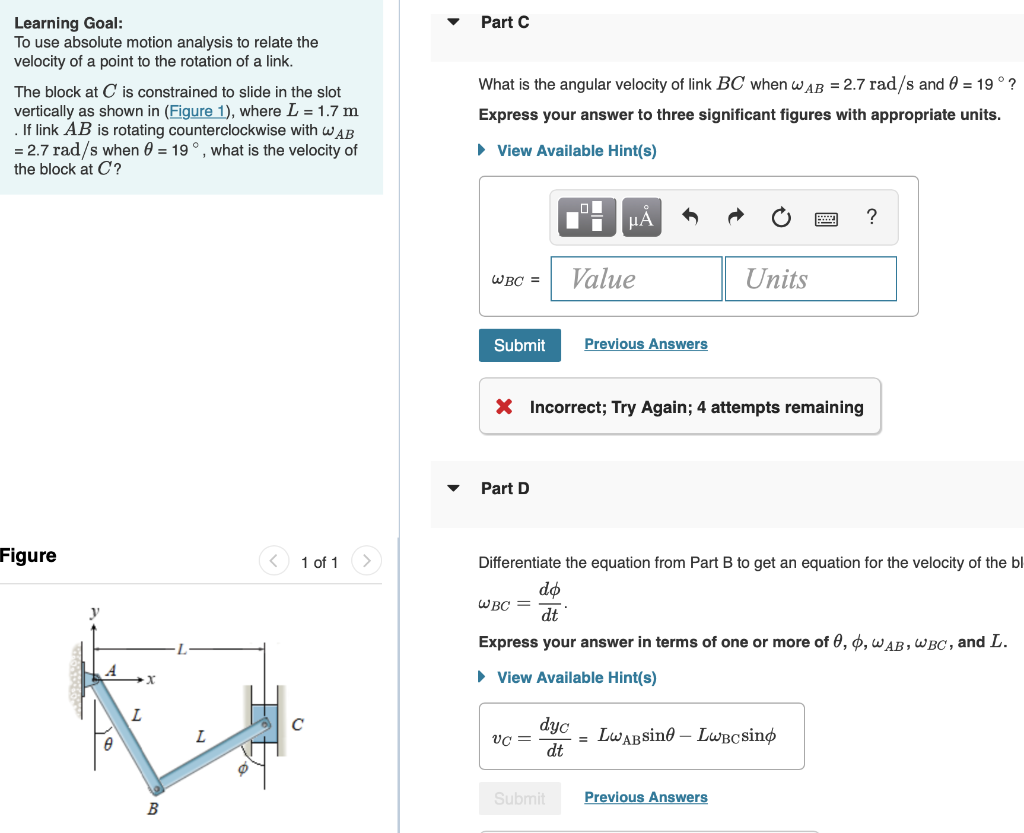This screenshot has height=833, width=1024.
Task: Collapse Part C using its triangle
Action: 453,22
